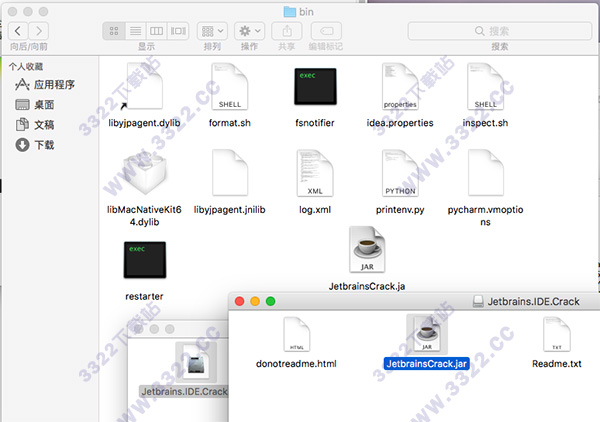Select the idea.properties file icon
The image size is (600, 422).
(x=400, y=86)
